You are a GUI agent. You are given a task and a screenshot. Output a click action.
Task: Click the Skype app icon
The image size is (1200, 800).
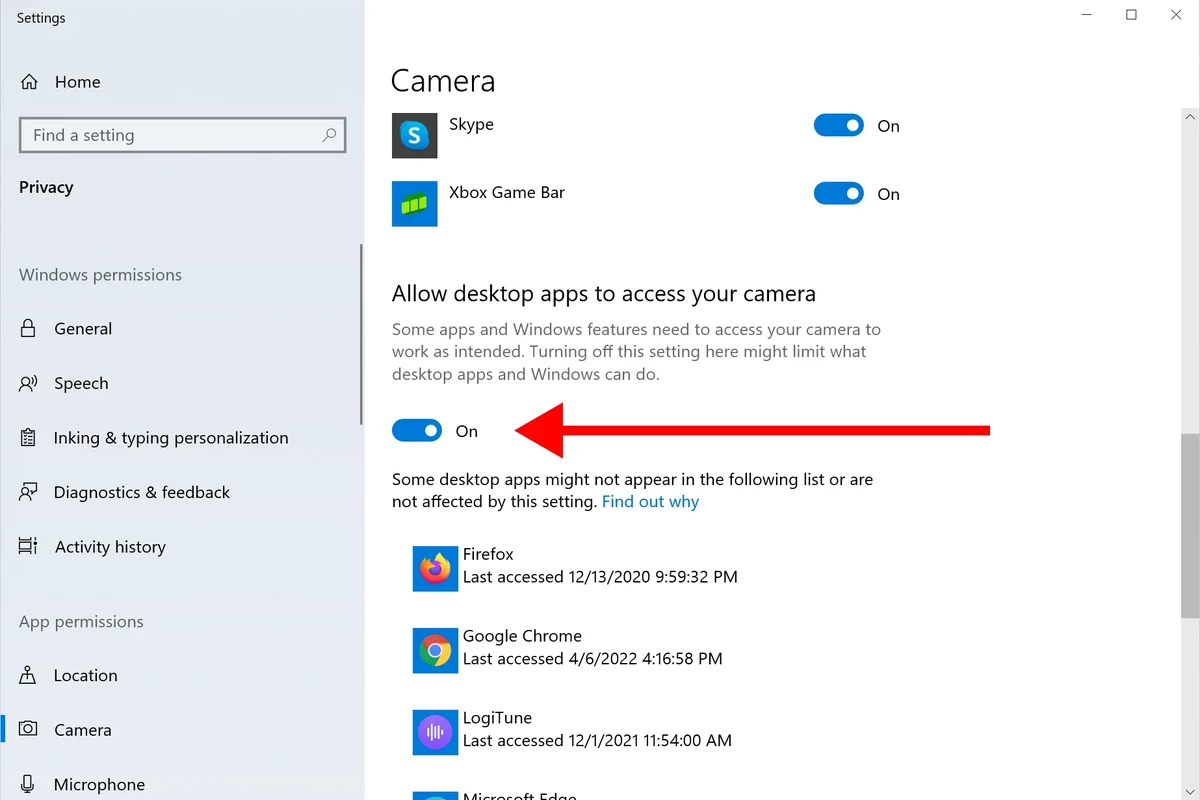415,136
